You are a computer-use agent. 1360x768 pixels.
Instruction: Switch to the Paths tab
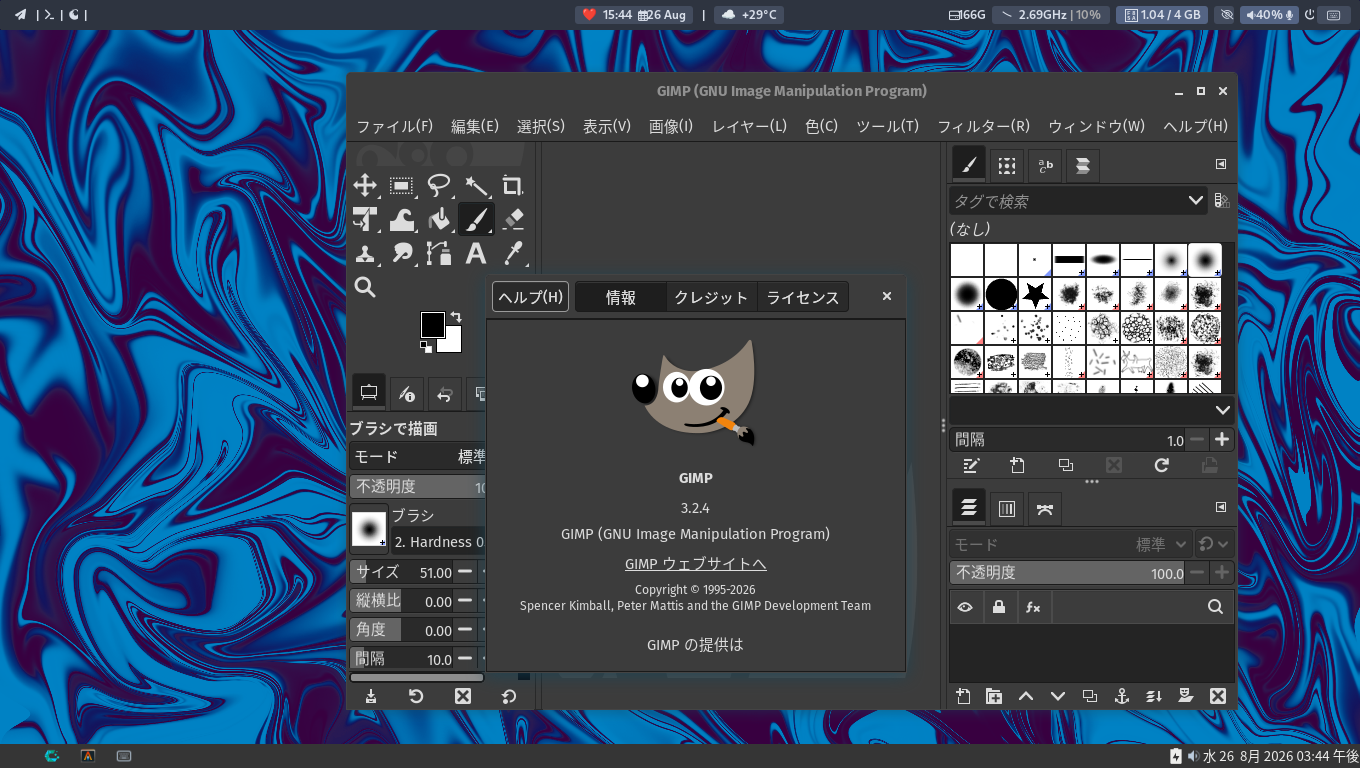point(1045,508)
